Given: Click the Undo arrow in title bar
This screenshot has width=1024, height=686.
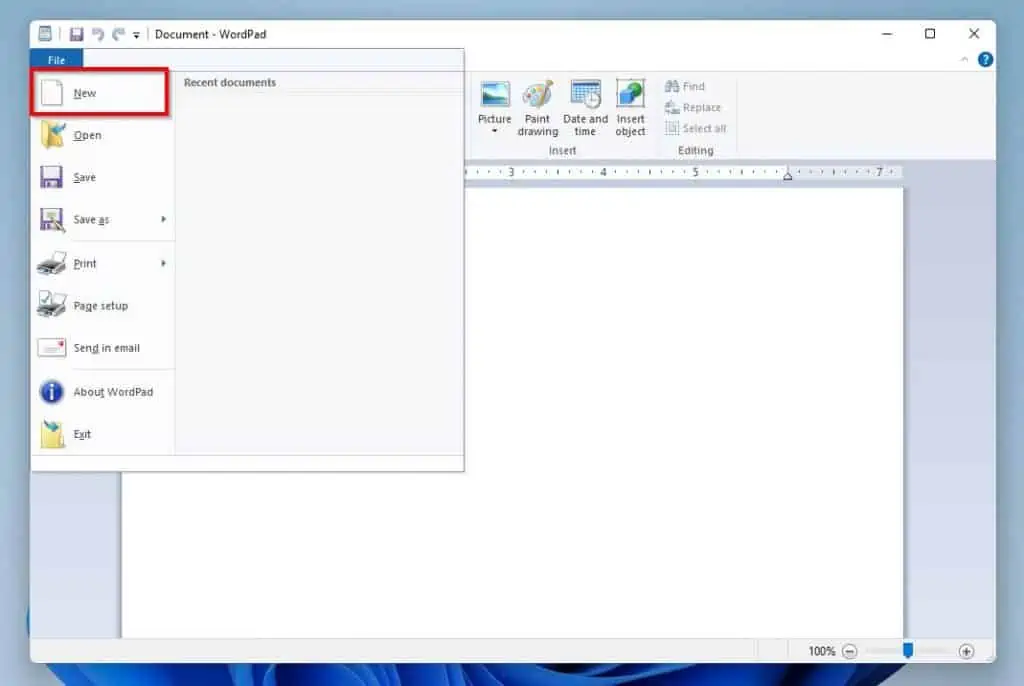Looking at the screenshot, I should 98,34.
